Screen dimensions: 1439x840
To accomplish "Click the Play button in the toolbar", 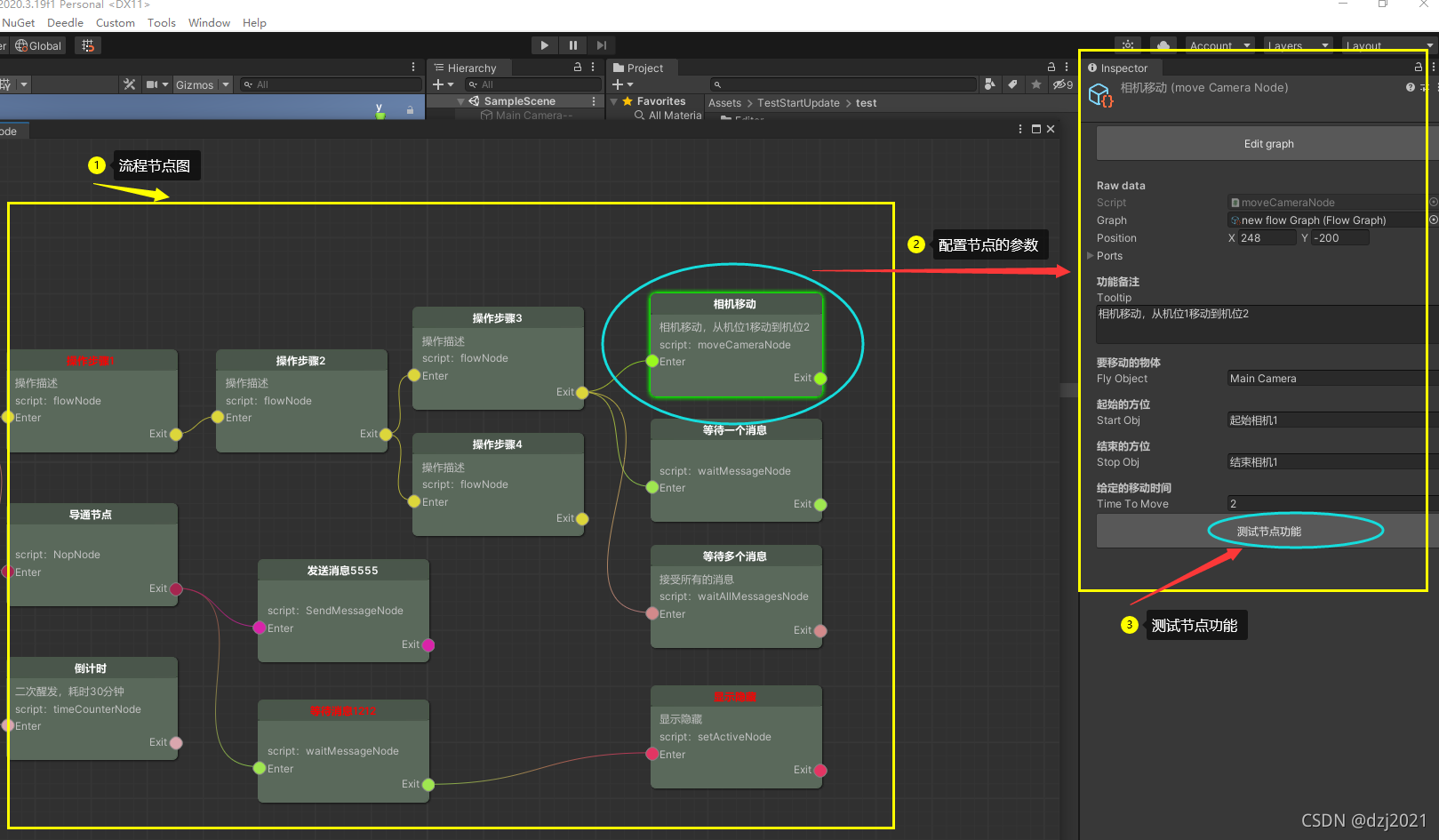I will coord(545,45).
